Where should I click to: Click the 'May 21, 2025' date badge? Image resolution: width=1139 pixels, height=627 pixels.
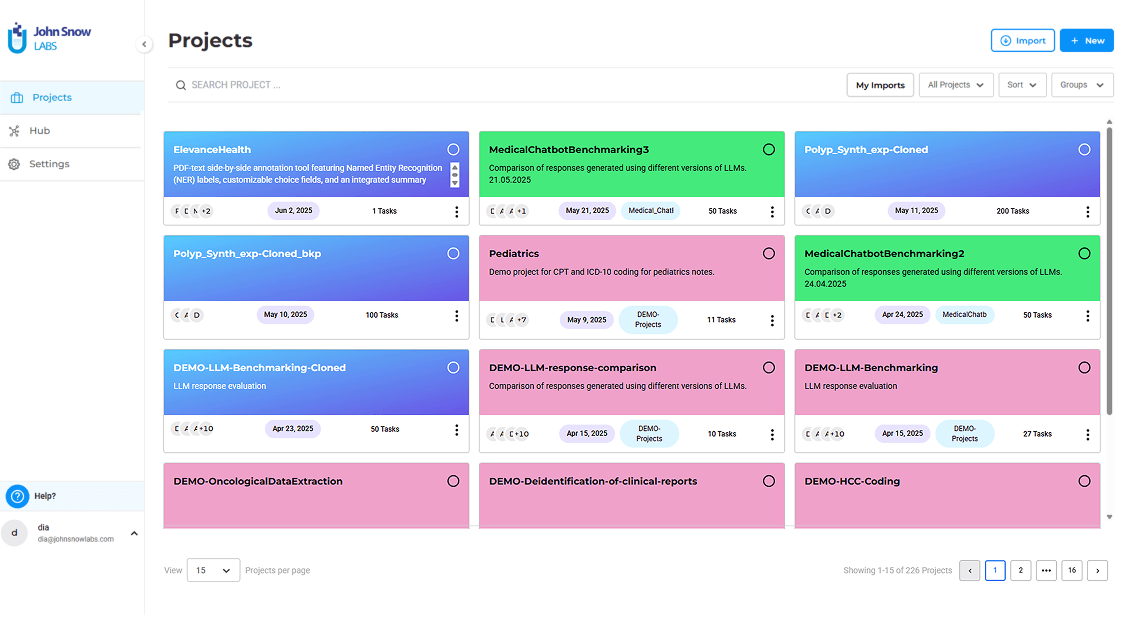pos(588,211)
